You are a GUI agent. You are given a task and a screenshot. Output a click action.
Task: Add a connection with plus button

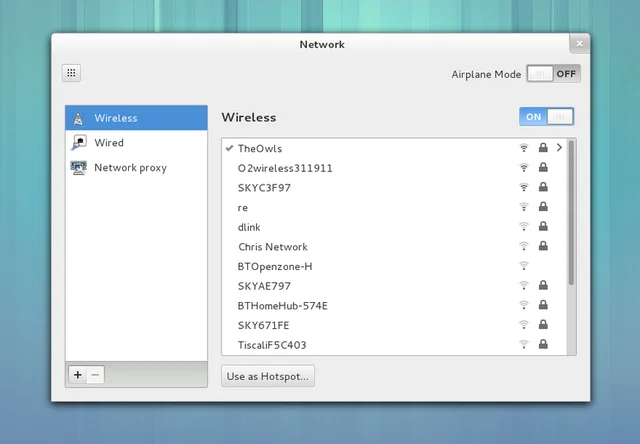point(78,375)
